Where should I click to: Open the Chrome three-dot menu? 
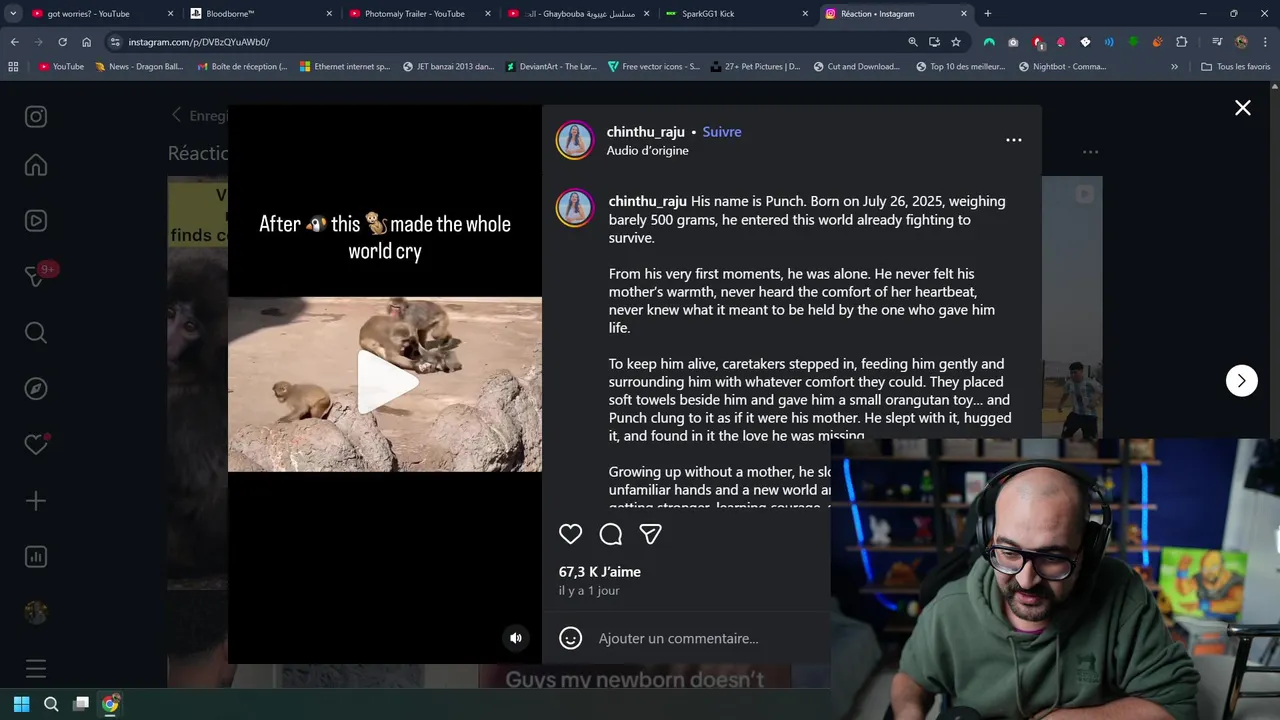(x=1265, y=42)
